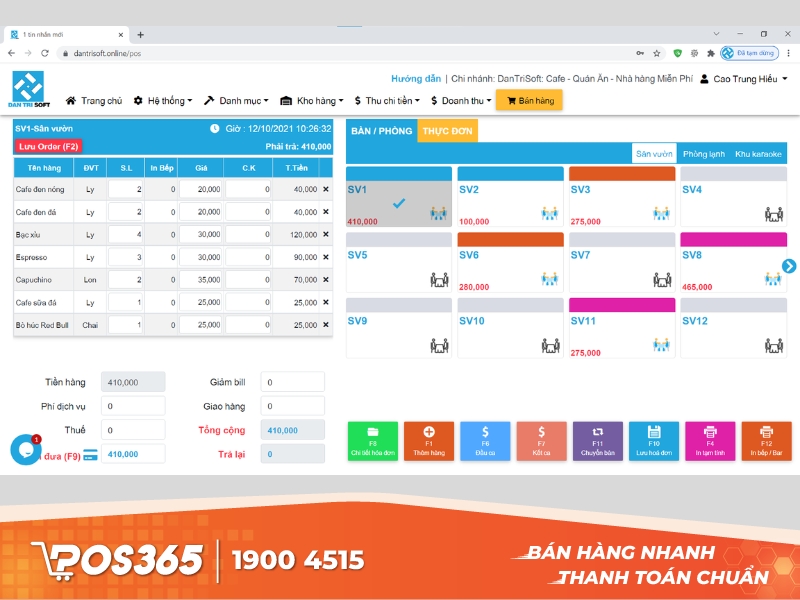Screen dimensions: 800x600
Task: Switch to BÀN / PHÒNG tab
Action: (382, 131)
